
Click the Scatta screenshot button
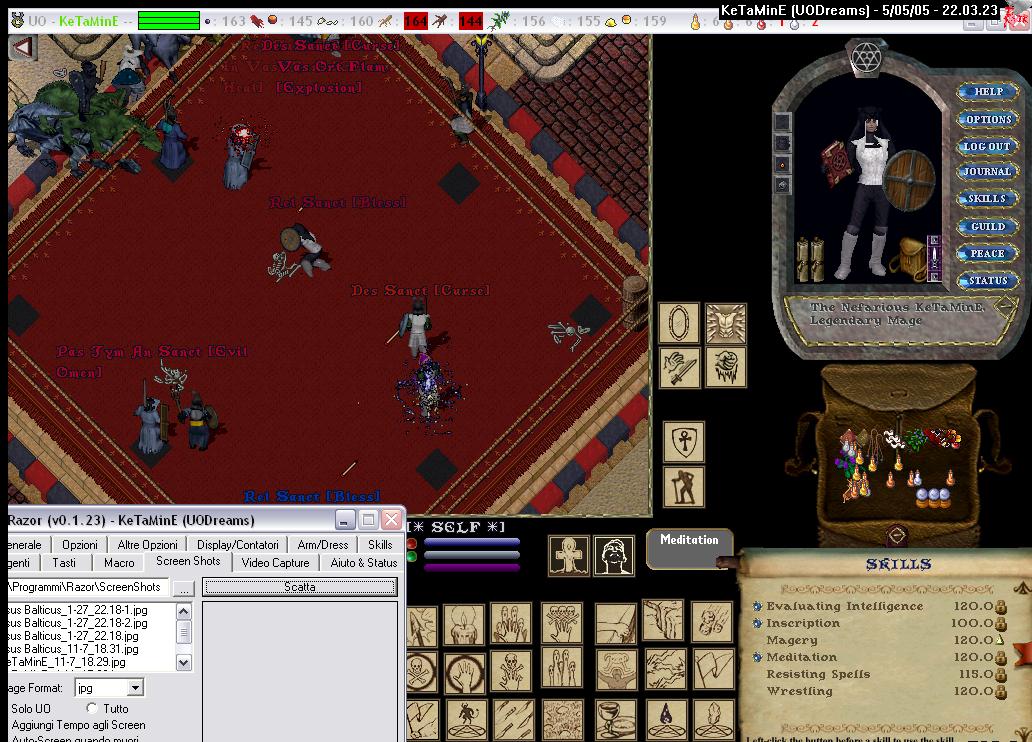click(299, 587)
